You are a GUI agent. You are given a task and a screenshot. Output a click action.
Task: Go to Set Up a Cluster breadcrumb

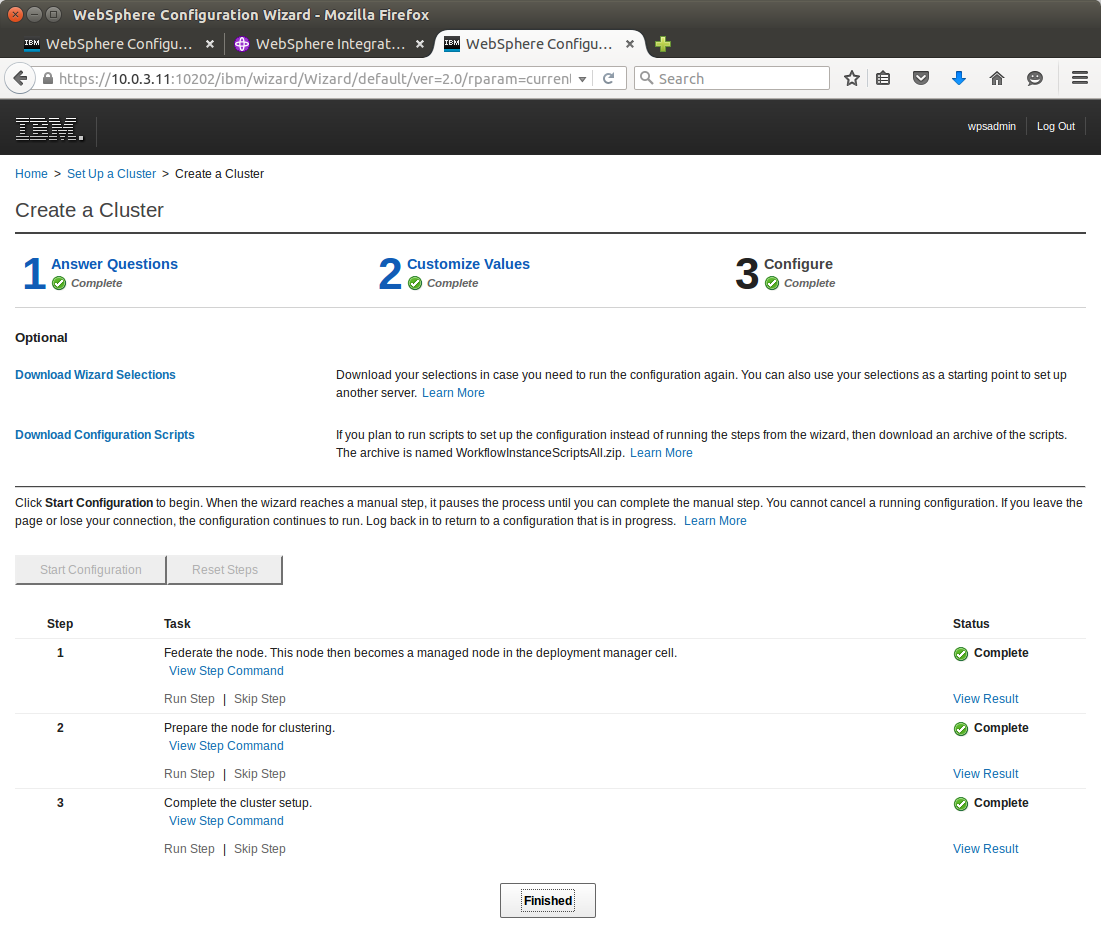point(112,174)
